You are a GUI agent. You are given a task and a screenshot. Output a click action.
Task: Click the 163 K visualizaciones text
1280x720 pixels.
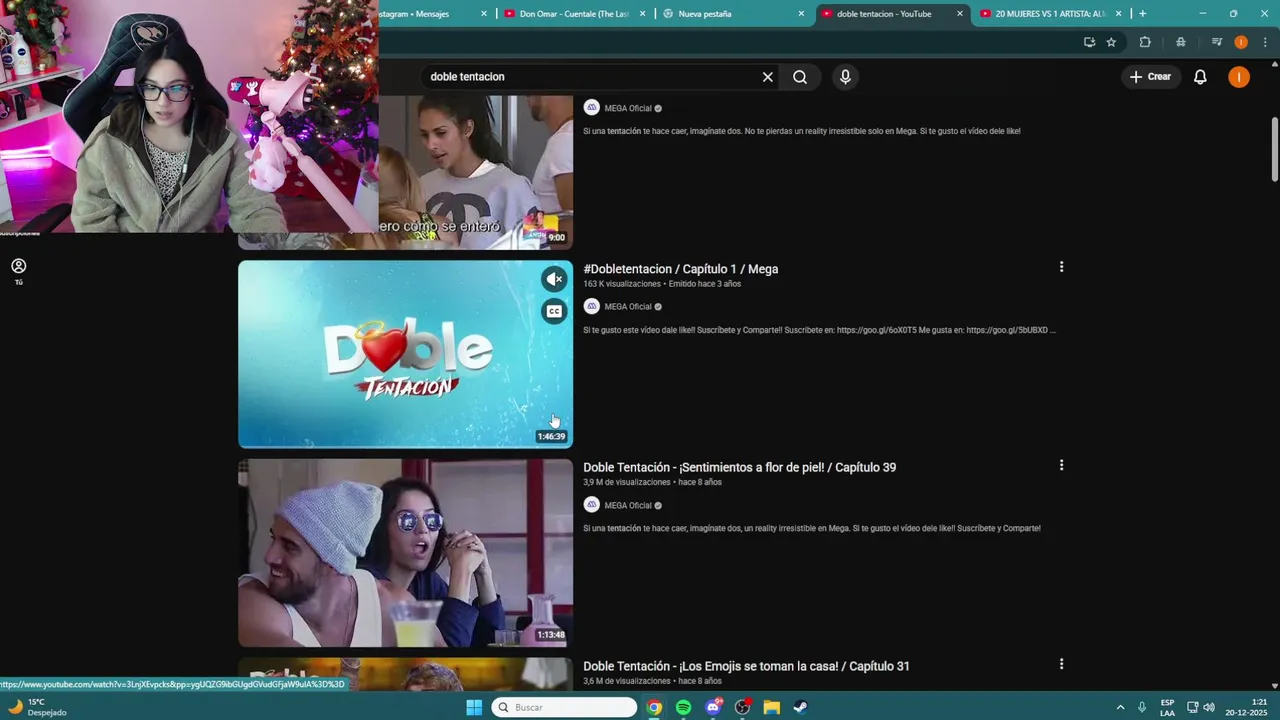point(622,284)
